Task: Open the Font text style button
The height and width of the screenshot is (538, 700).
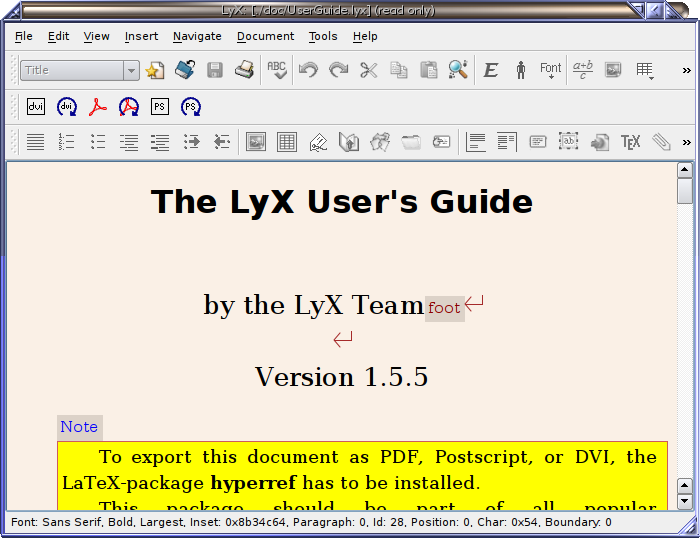Action: pos(550,70)
